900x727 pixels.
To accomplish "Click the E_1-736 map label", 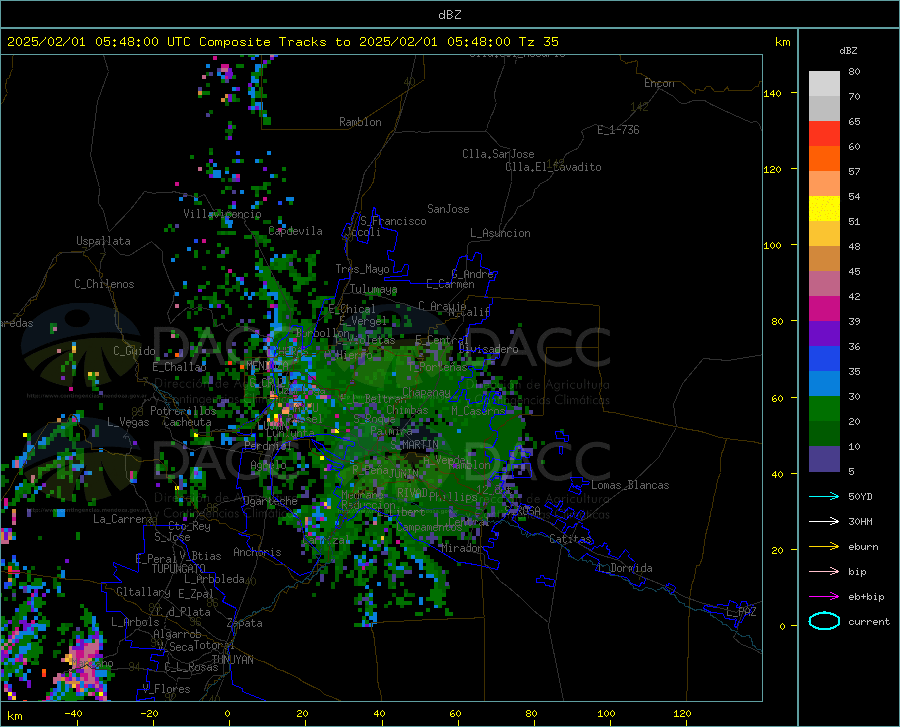I will pyautogui.click(x=618, y=130).
